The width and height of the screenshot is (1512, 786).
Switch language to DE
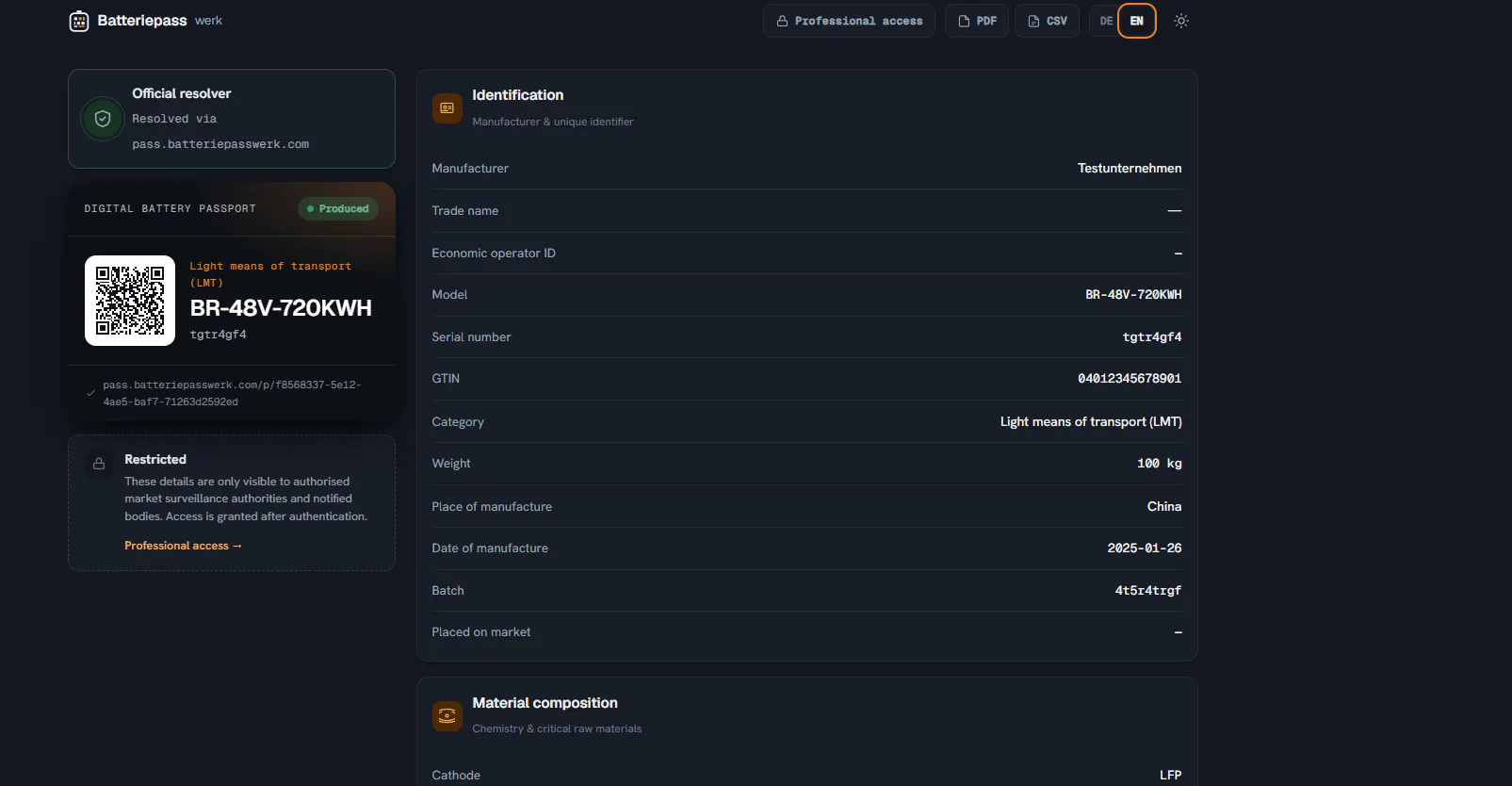click(x=1106, y=21)
